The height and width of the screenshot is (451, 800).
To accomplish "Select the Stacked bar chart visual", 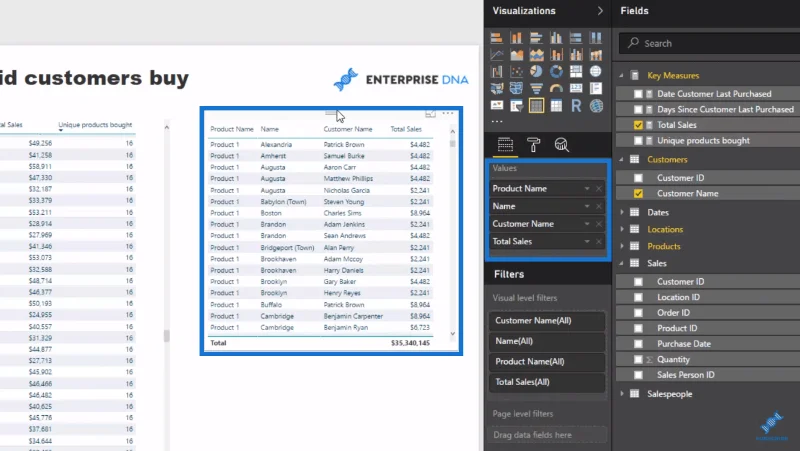I will 496,38.
